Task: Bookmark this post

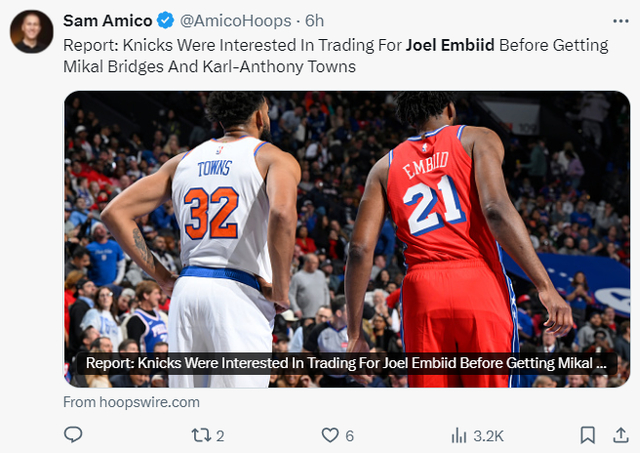Action: pos(588,435)
